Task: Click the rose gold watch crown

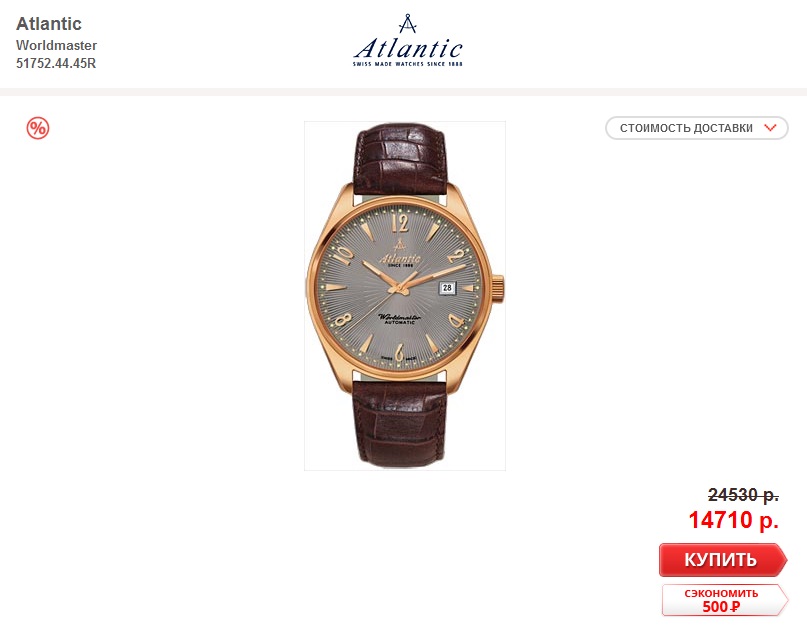Action: pyautogui.click(x=498, y=287)
